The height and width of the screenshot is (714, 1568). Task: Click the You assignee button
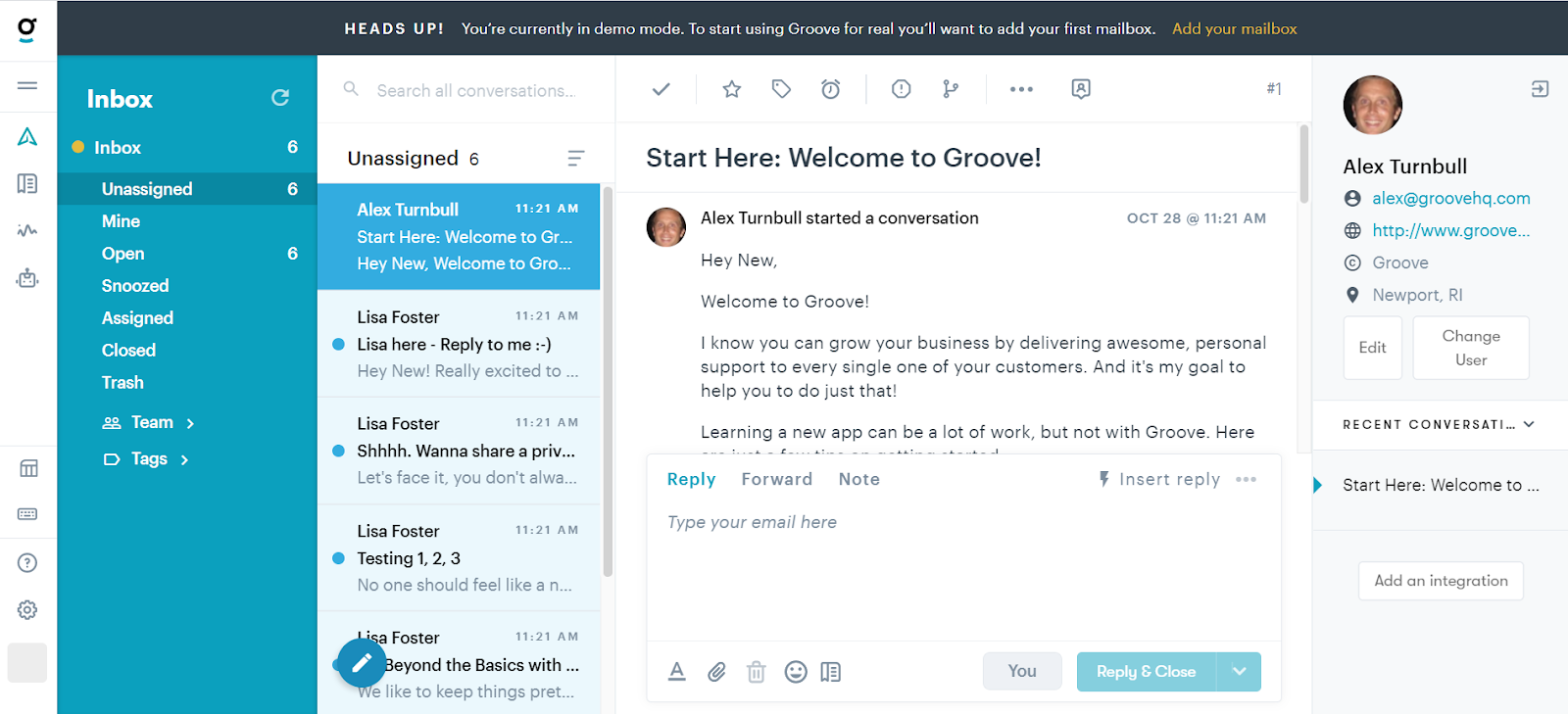coord(1022,671)
